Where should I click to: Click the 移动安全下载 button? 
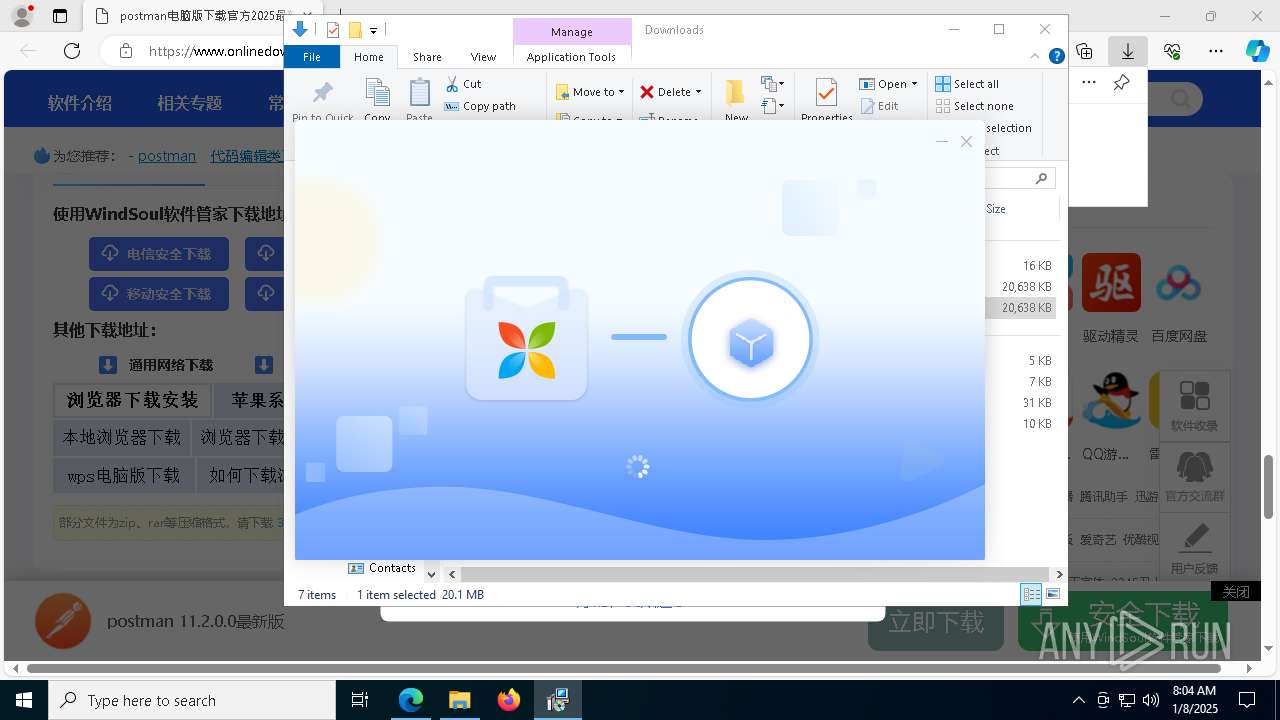159,294
